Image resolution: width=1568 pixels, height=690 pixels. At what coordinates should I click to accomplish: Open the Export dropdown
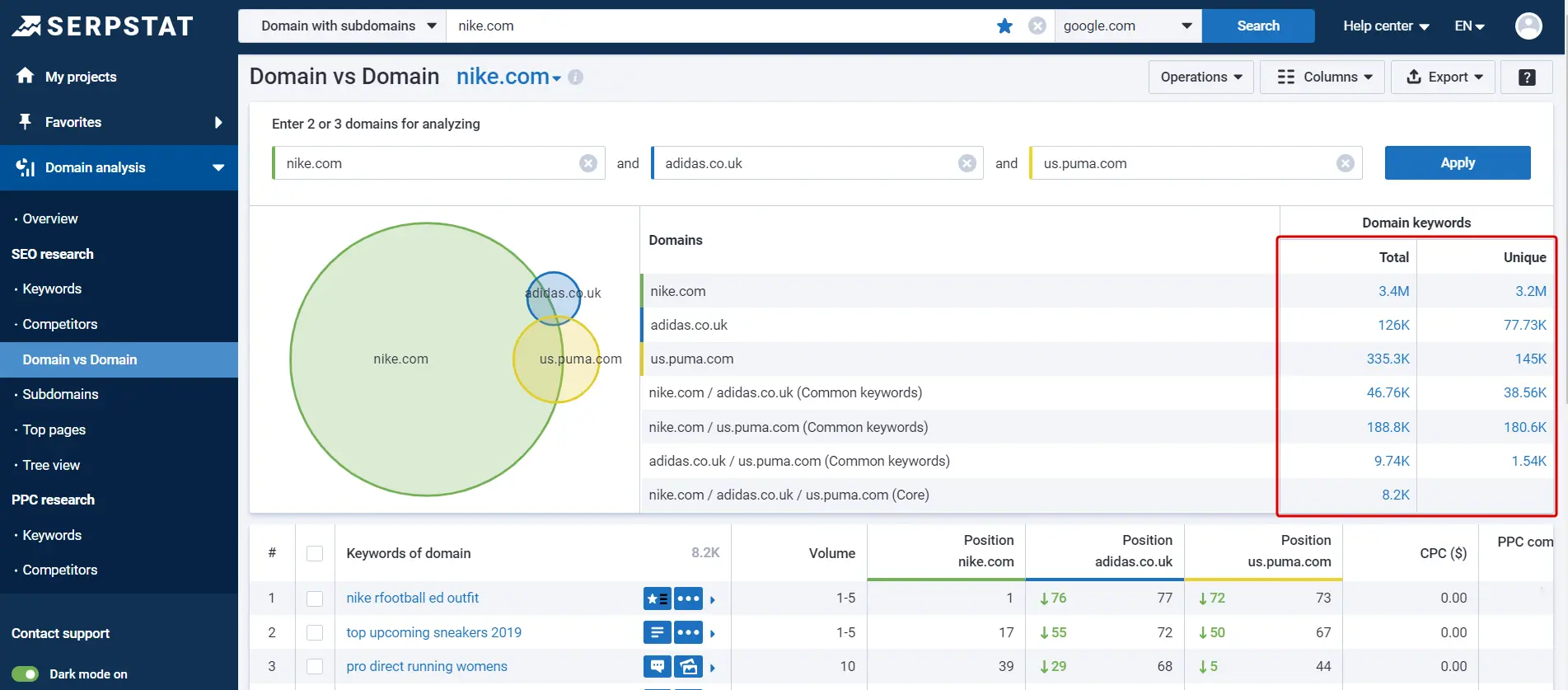pos(1443,77)
